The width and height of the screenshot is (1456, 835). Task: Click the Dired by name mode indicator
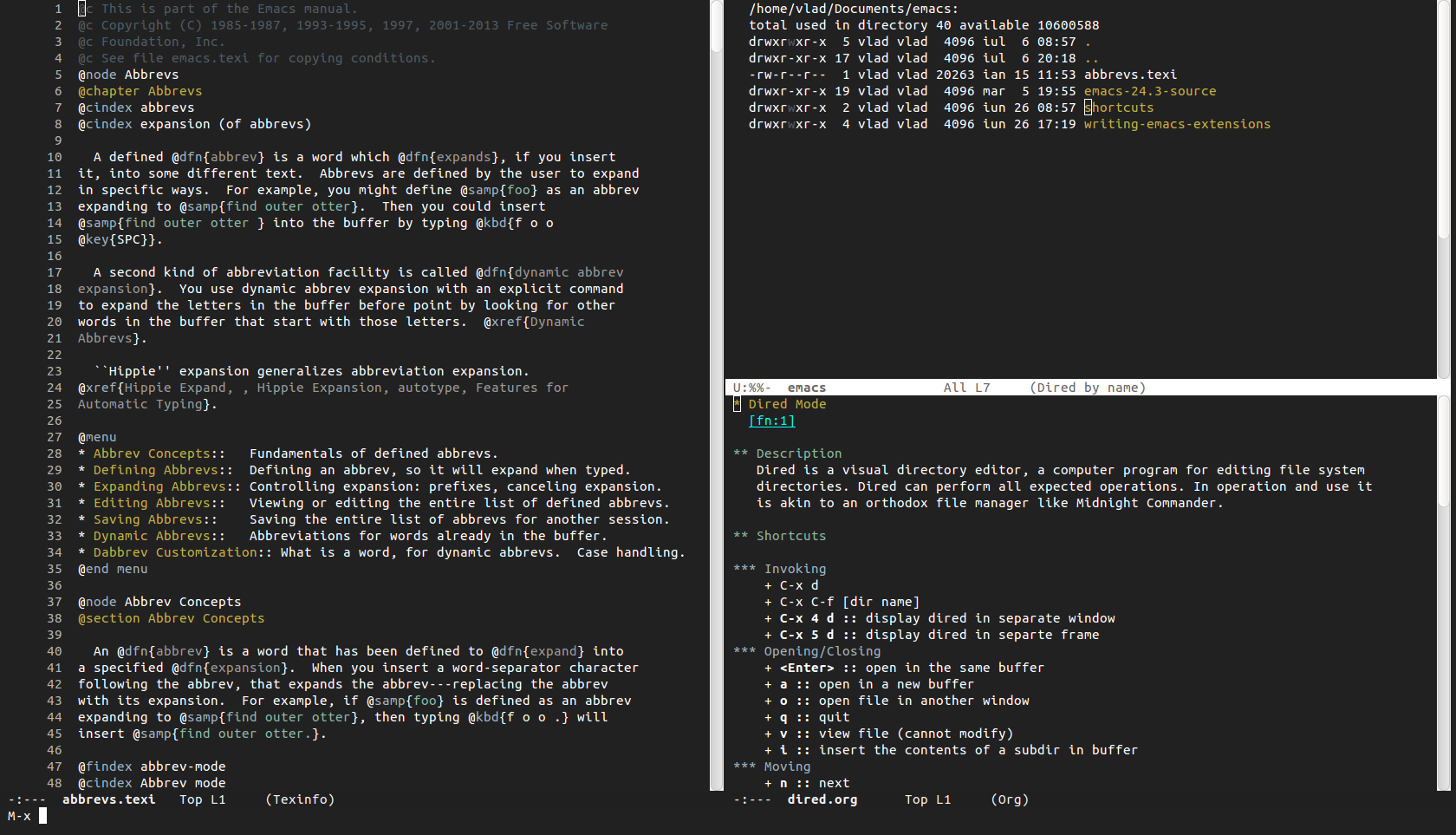tap(1088, 388)
